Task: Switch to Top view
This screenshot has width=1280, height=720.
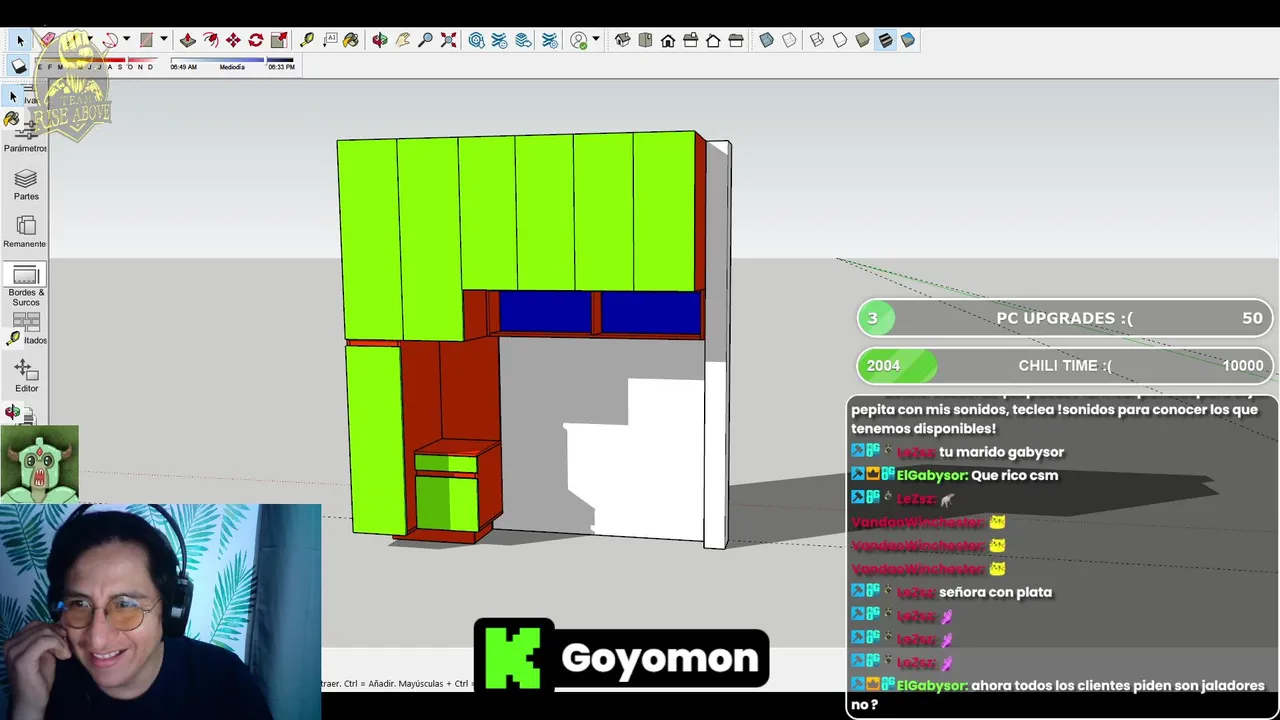Action: click(x=645, y=40)
